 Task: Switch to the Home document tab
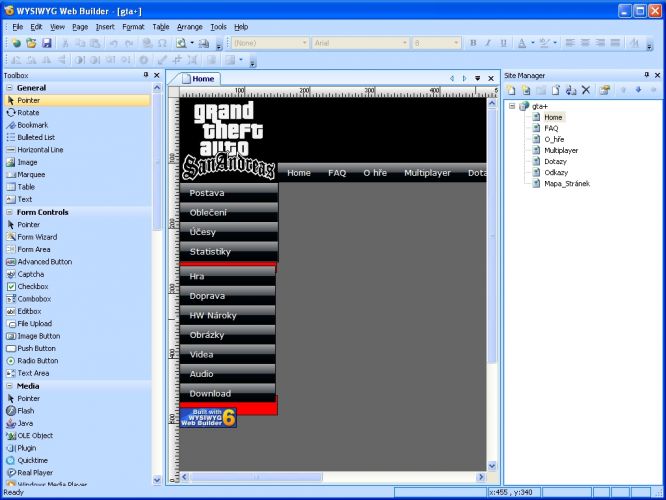198,79
